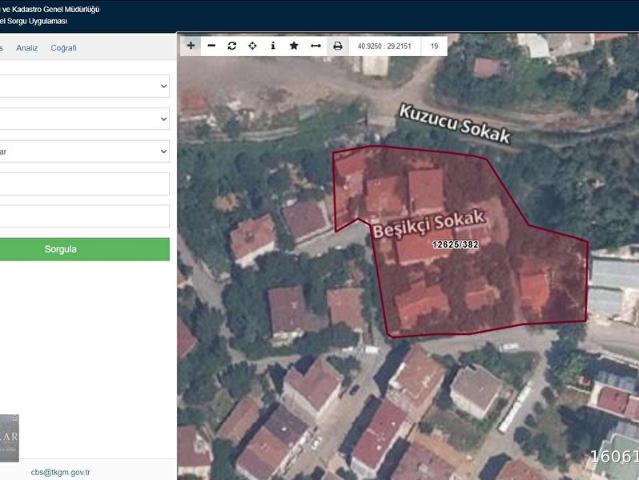
Task: Open the Analiz tab
Action: [27, 48]
